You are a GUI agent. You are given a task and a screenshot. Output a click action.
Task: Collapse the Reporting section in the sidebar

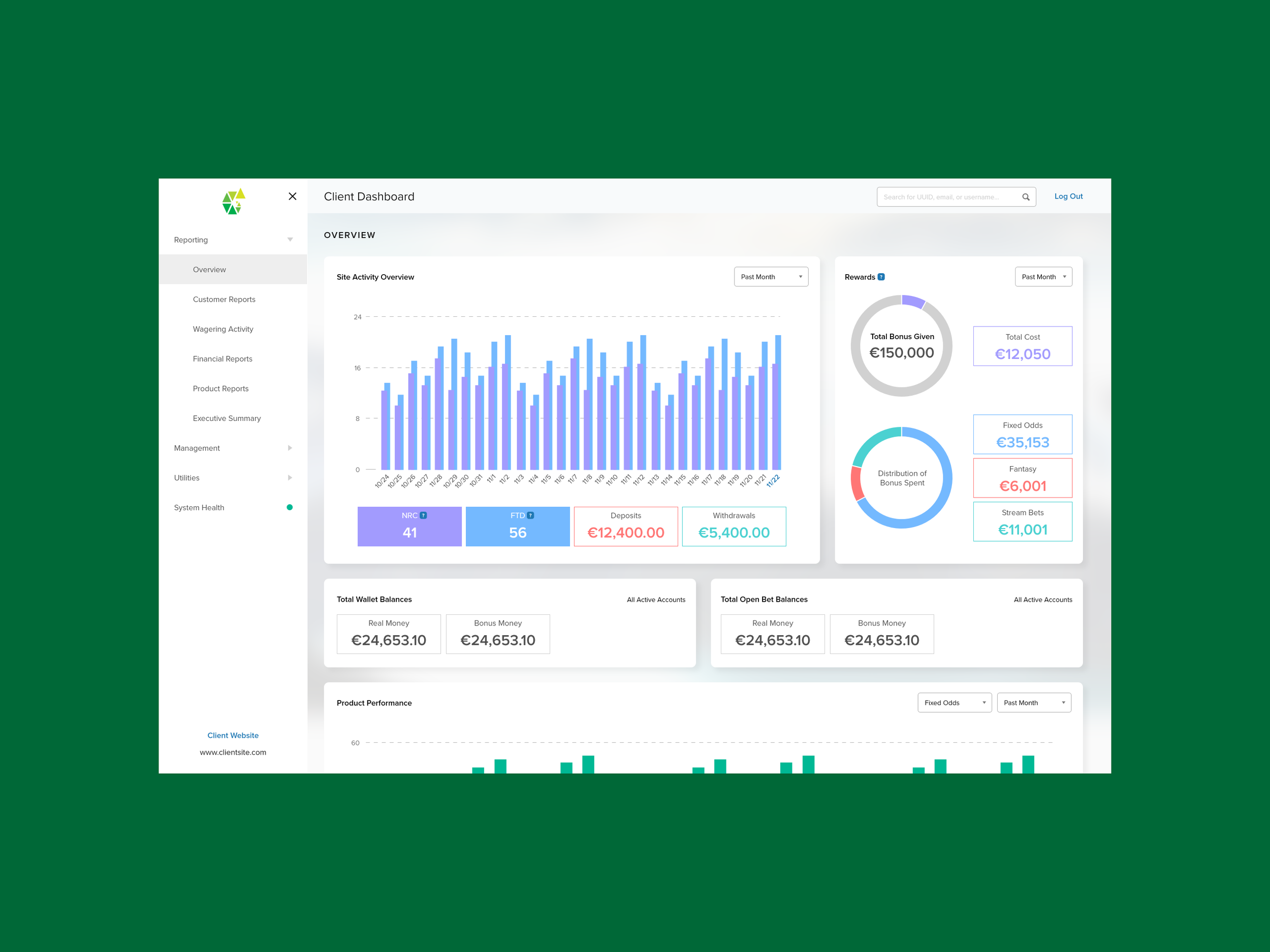coord(290,239)
